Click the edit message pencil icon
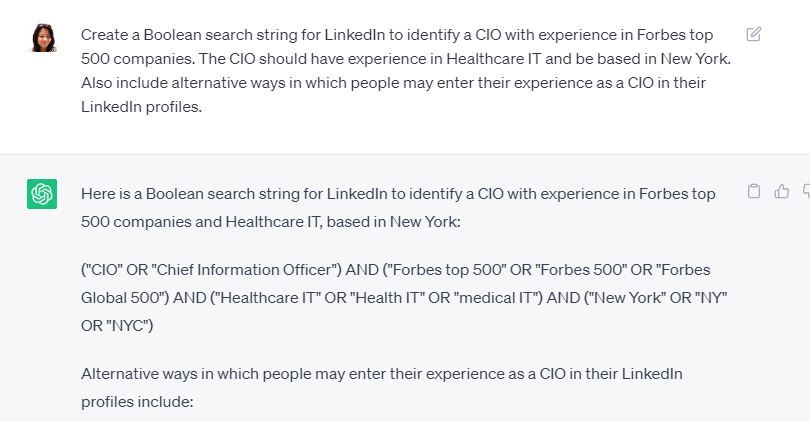810x421 pixels. pyautogui.click(x=754, y=34)
